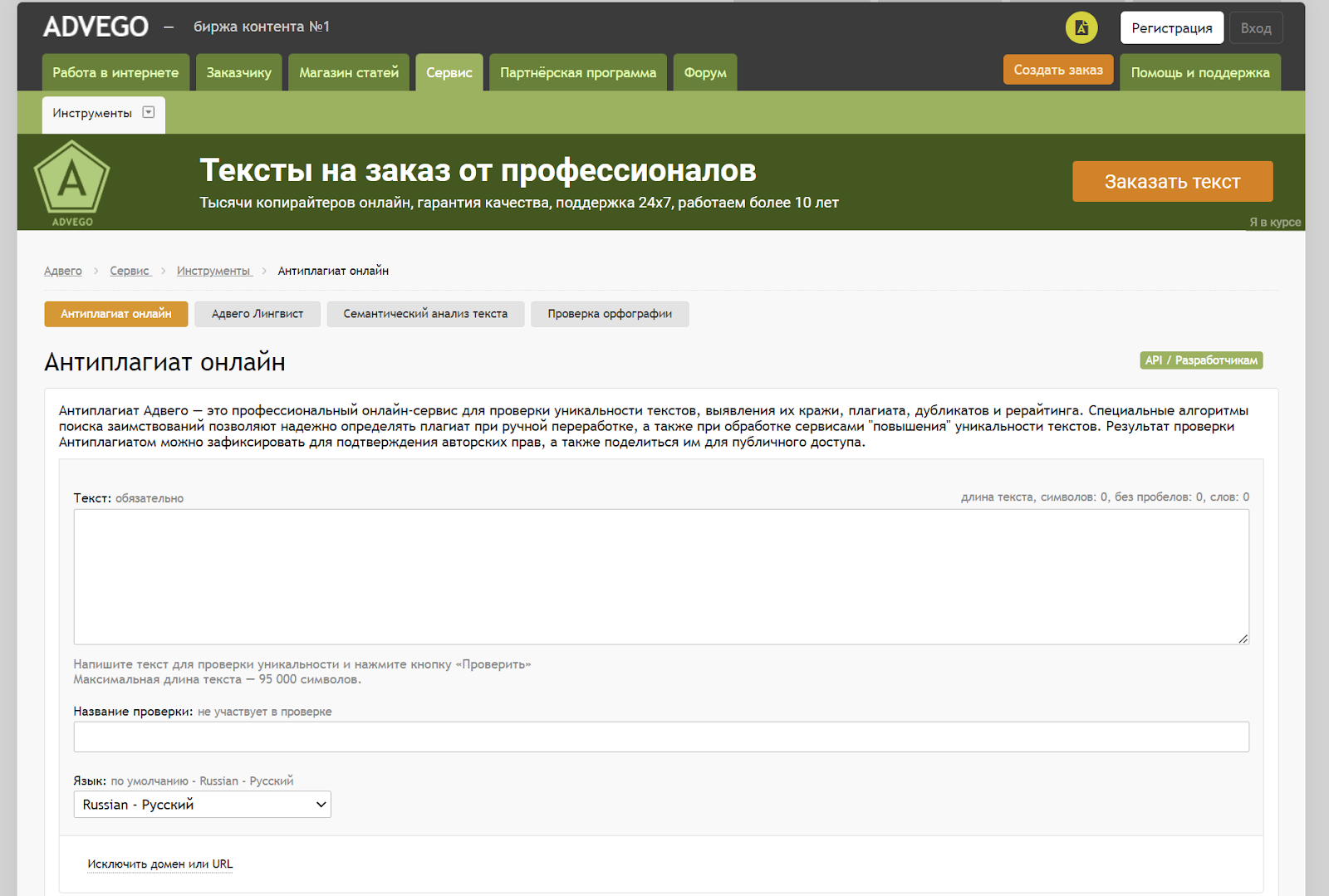Click the Инструменты submenu tab
Image resolution: width=1329 pixels, height=896 pixels.
point(104,114)
